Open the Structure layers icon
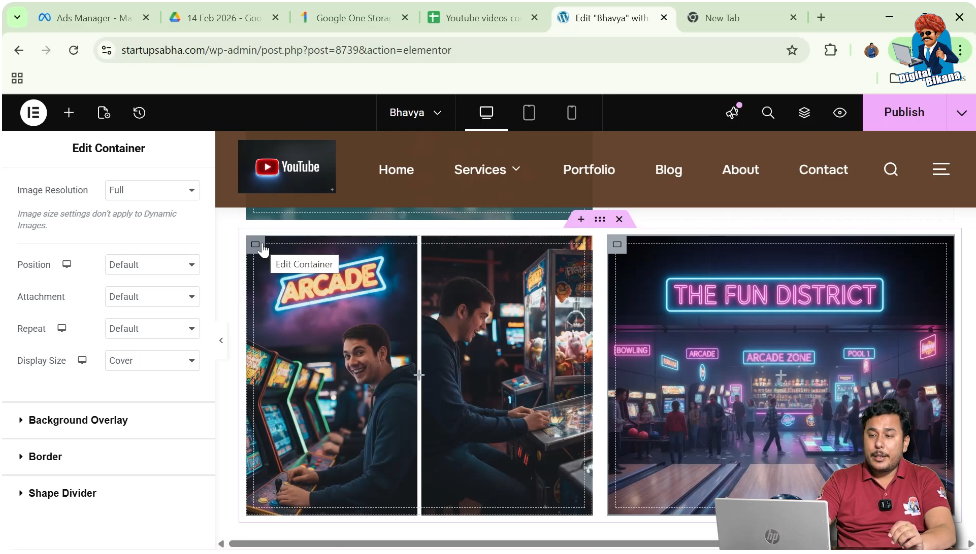The image size is (976, 554). [804, 113]
